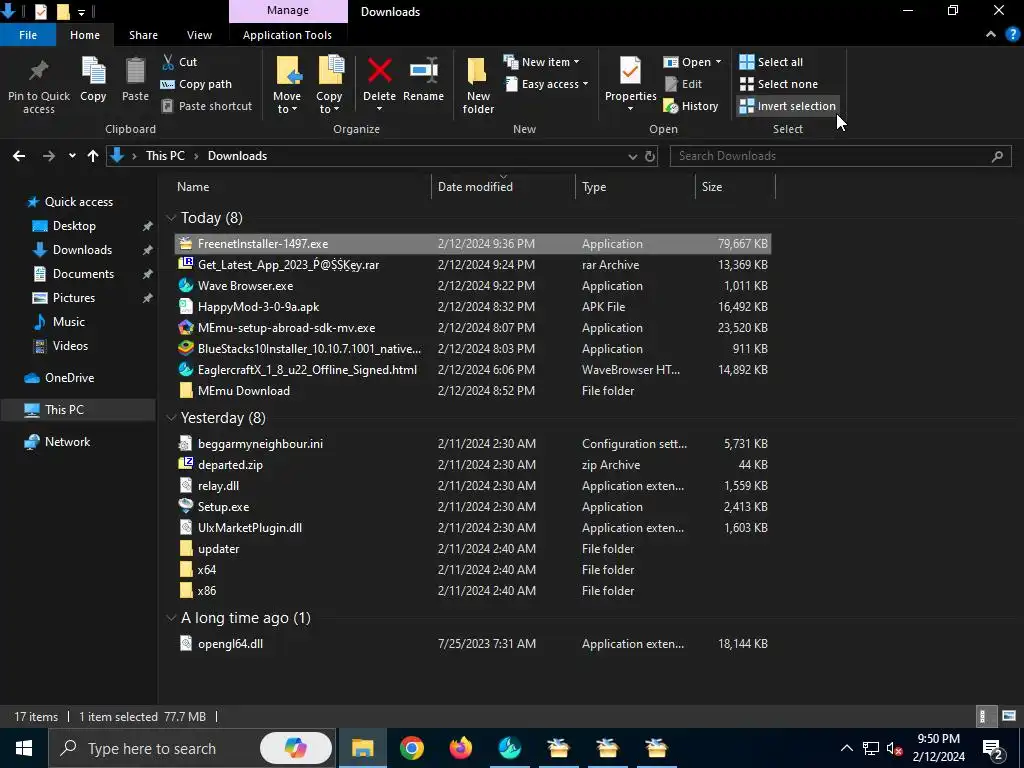
Task: Open recent locations dropdown arrow
Action: click(72, 156)
